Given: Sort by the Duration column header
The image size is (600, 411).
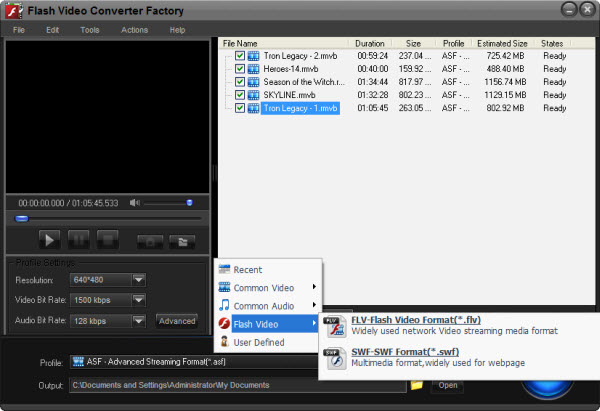Looking at the screenshot, I should [x=370, y=44].
